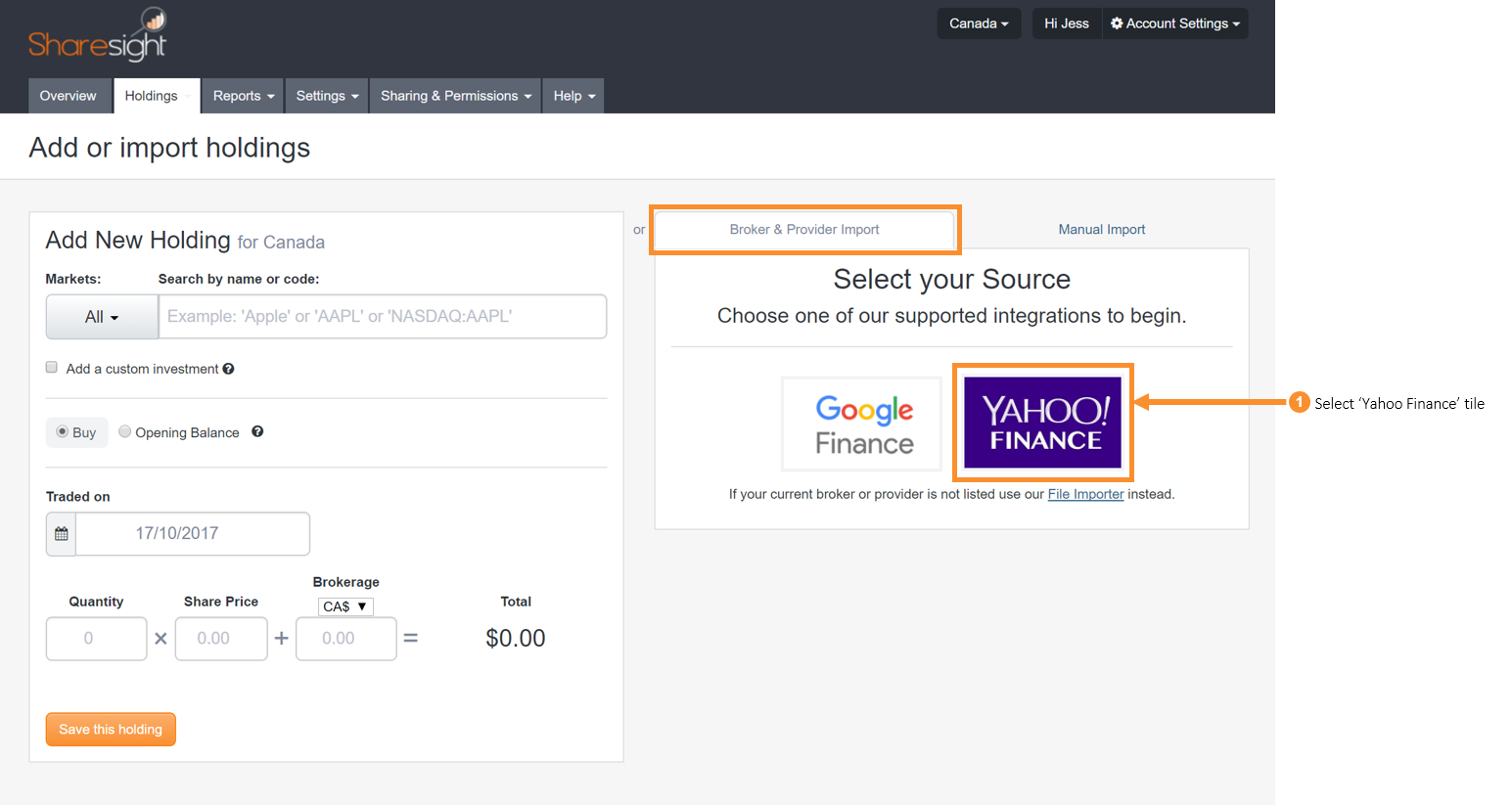Select the Opening Balance radio button
The height and width of the screenshot is (805, 1512).
[x=124, y=431]
